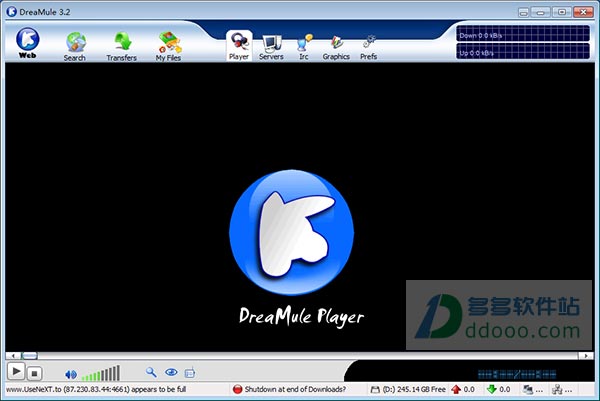Click the red upload speed arrow

click(456, 390)
